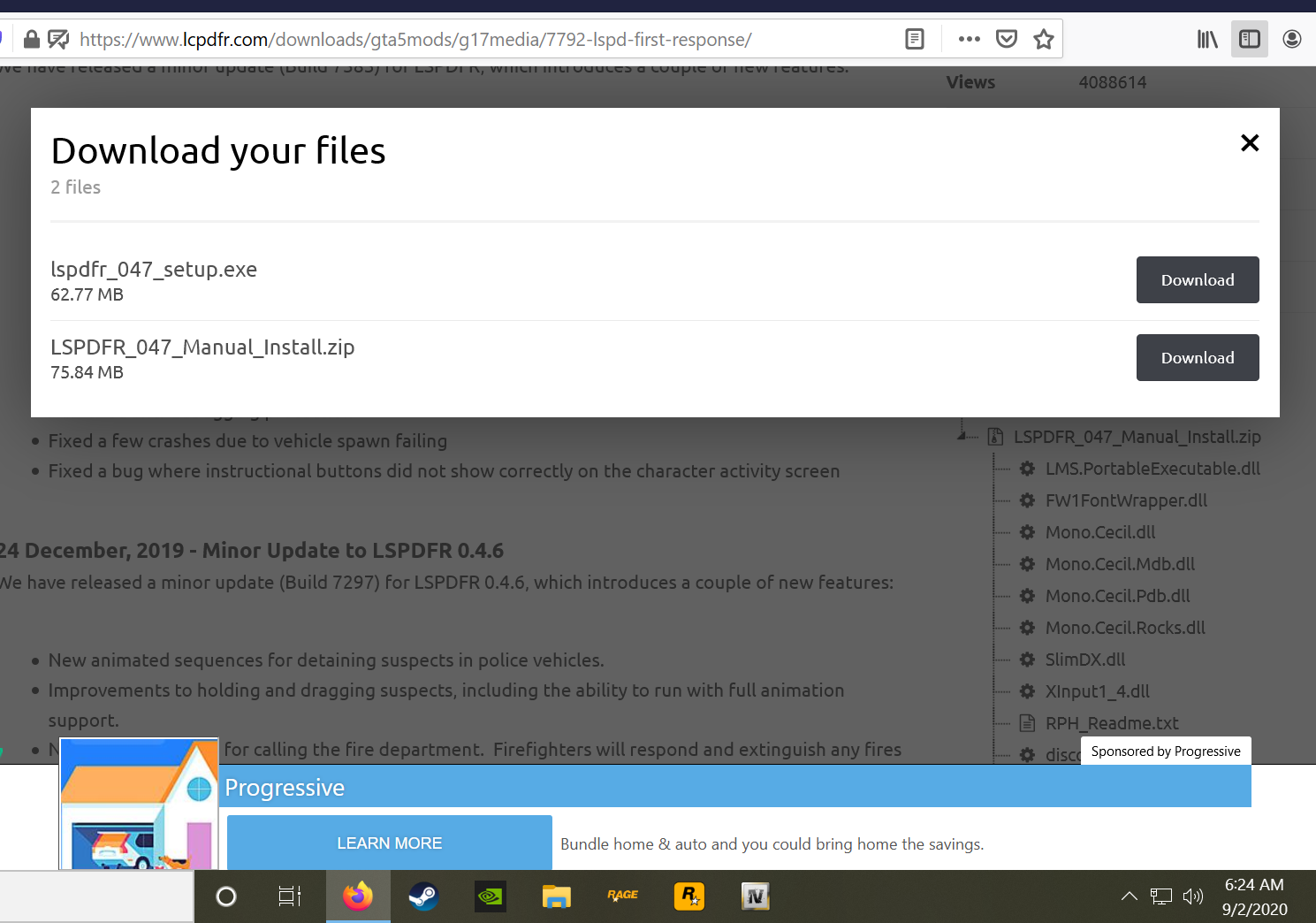
Task: Click the Build 7297 minor update sentence
Action: (x=446, y=583)
